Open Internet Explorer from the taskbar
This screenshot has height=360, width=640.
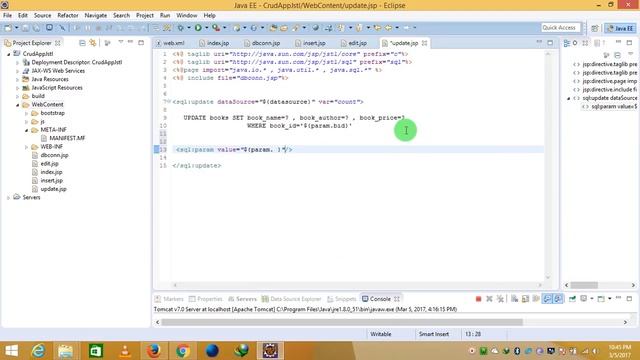[38, 351]
